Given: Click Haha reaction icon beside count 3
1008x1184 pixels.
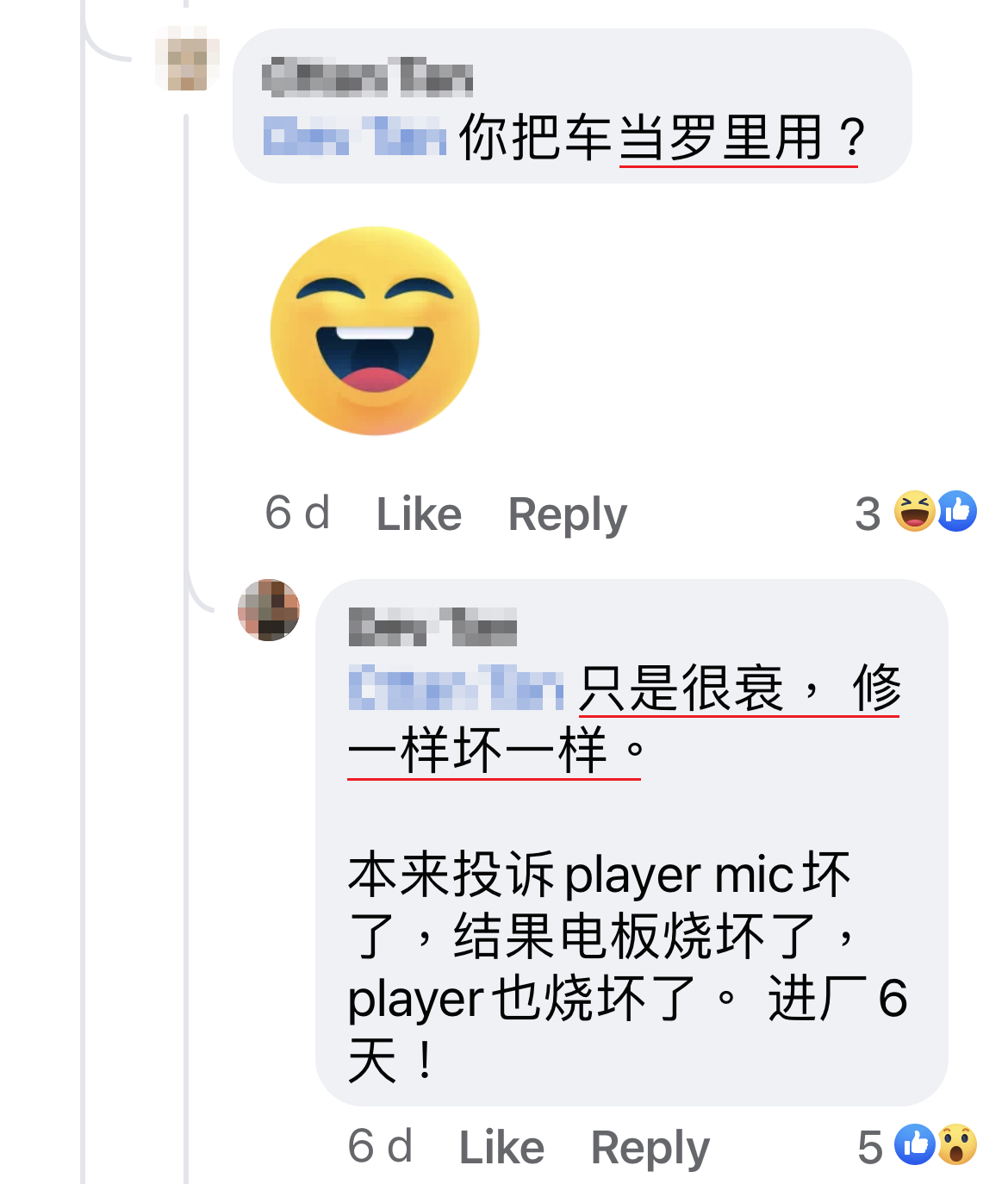Looking at the screenshot, I should tap(914, 512).
